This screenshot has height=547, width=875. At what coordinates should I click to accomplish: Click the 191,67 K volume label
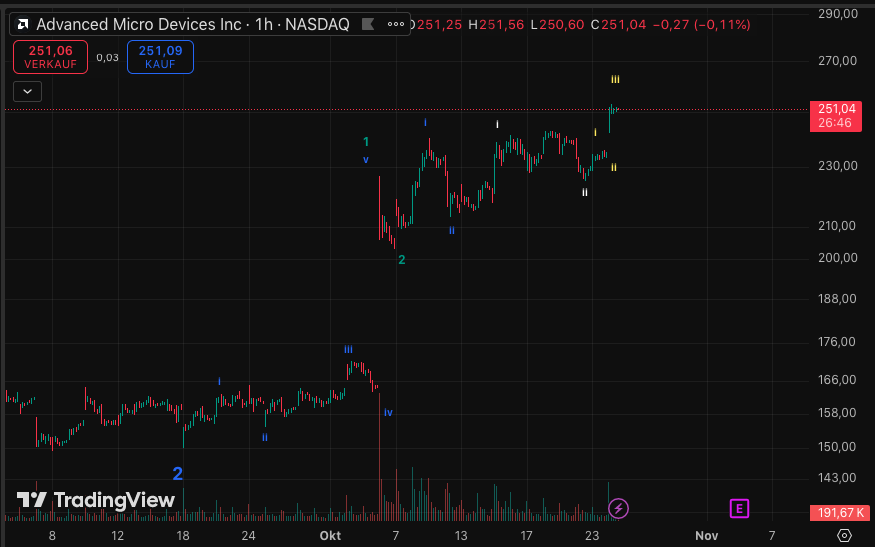[x=836, y=512]
